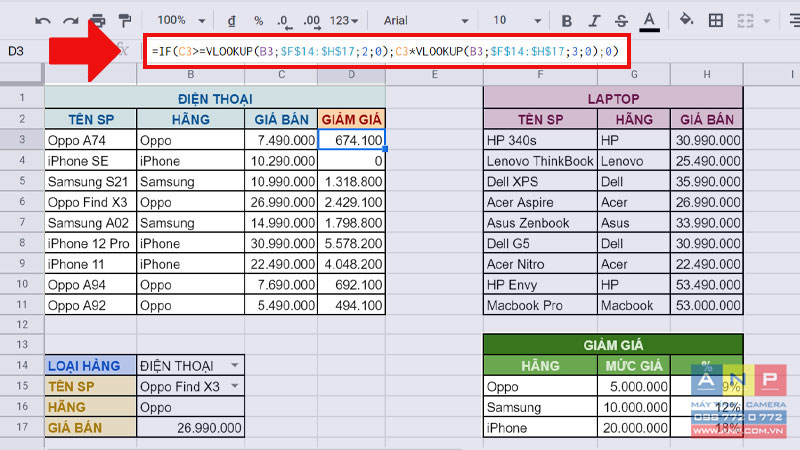Select cell with value 674.100
800x450 pixels.
352,140
